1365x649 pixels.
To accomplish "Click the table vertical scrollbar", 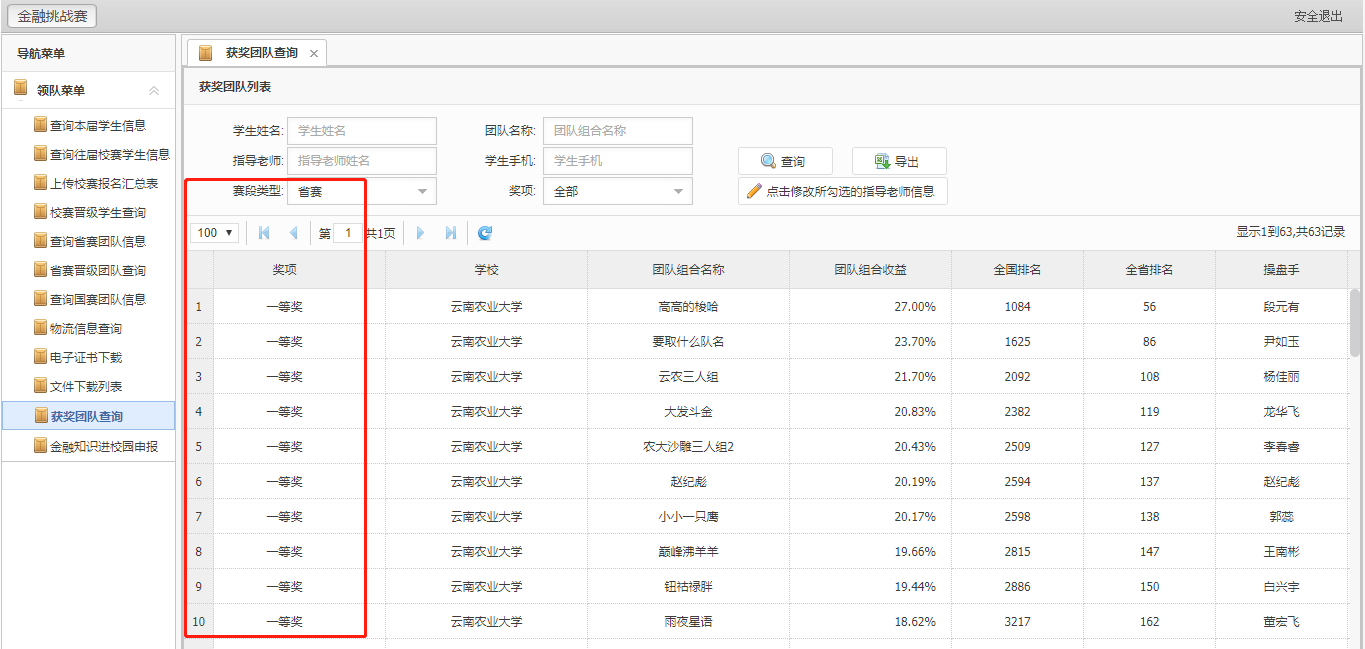I will click(1355, 322).
